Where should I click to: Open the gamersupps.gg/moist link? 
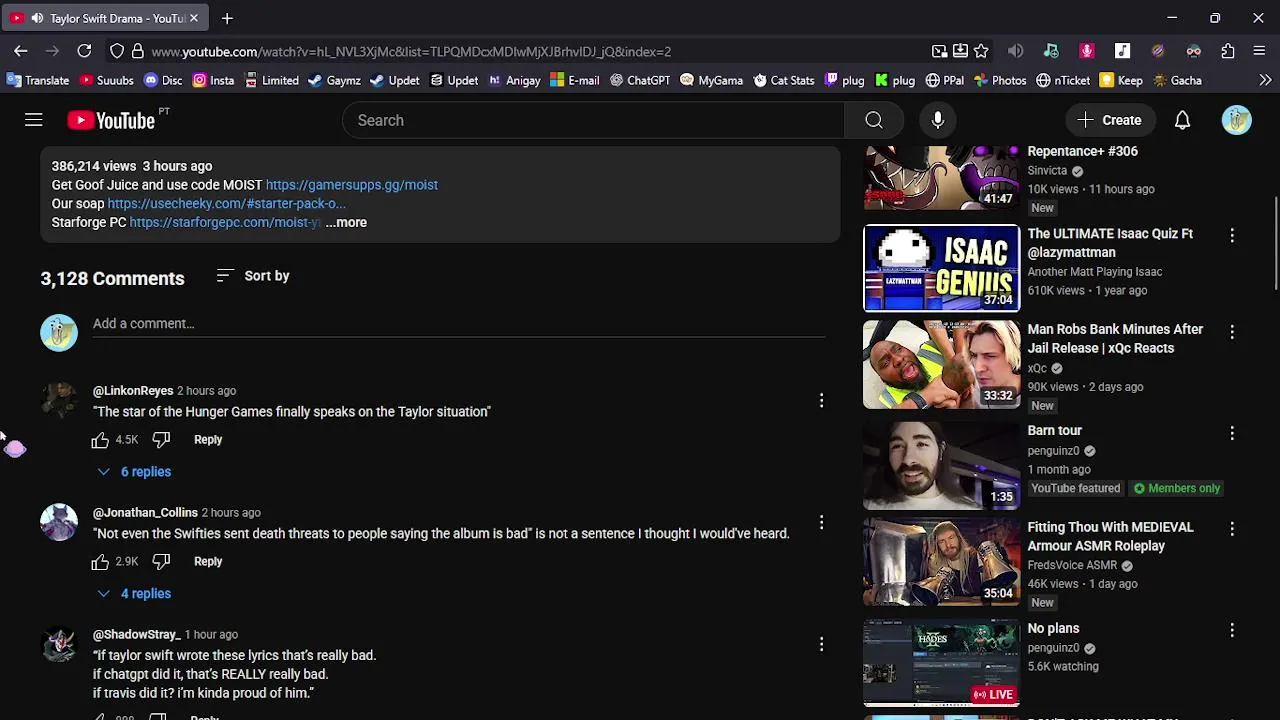[352, 185]
